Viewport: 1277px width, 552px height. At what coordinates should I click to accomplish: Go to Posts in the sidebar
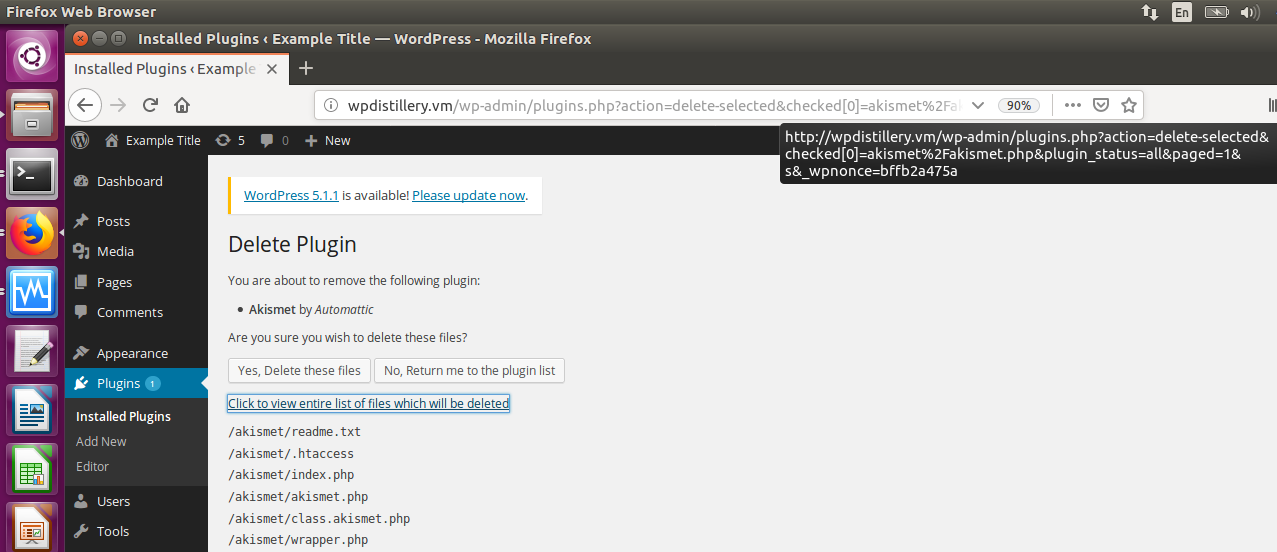click(136, 221)
